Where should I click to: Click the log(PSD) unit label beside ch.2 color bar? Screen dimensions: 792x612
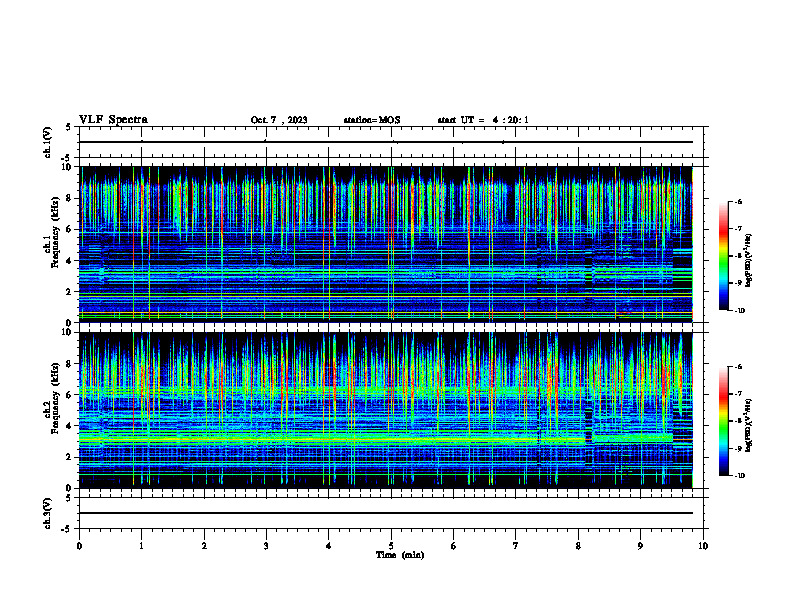point(749,426)
